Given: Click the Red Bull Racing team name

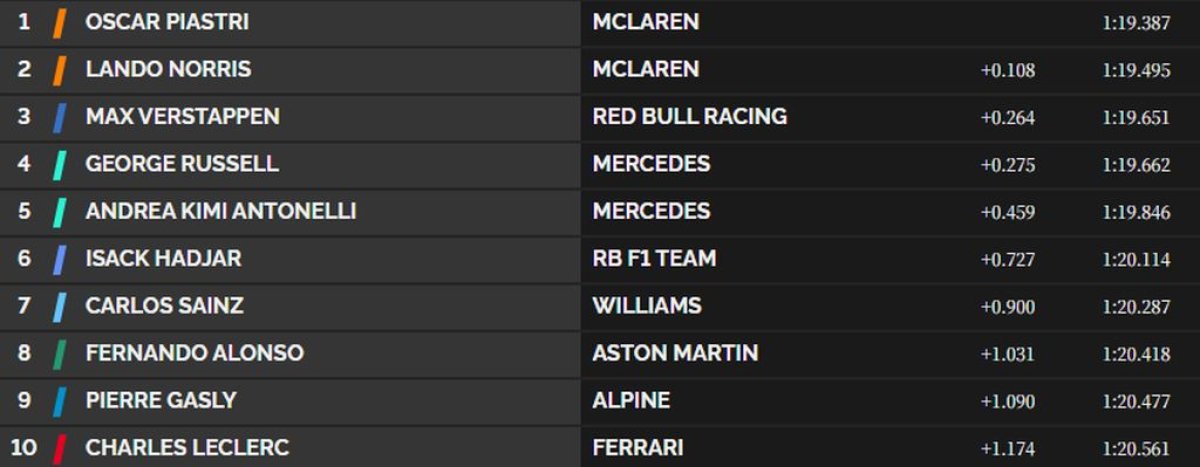Looking at the screenshot, I should click(x=689, y=117).
